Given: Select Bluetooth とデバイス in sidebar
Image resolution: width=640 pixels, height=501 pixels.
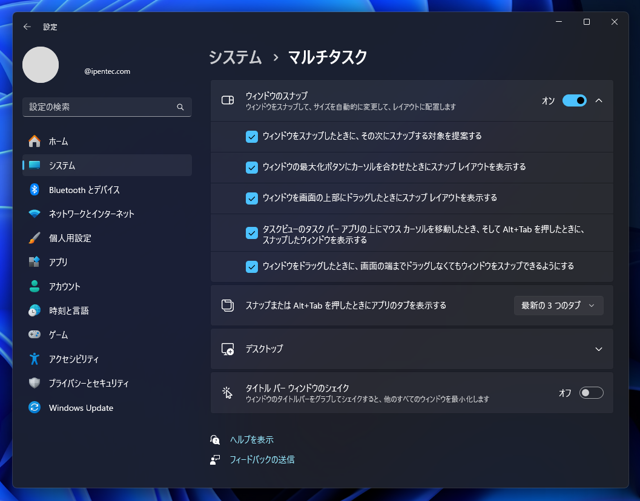Looking at the screenshot, I should (x=107, y=189).
